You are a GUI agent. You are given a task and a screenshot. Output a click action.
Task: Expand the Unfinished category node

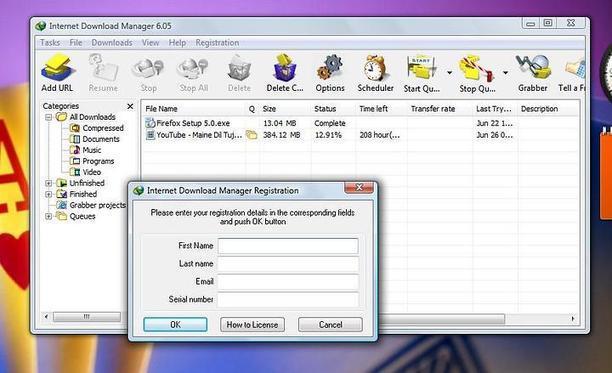click(x=48, y=183)
